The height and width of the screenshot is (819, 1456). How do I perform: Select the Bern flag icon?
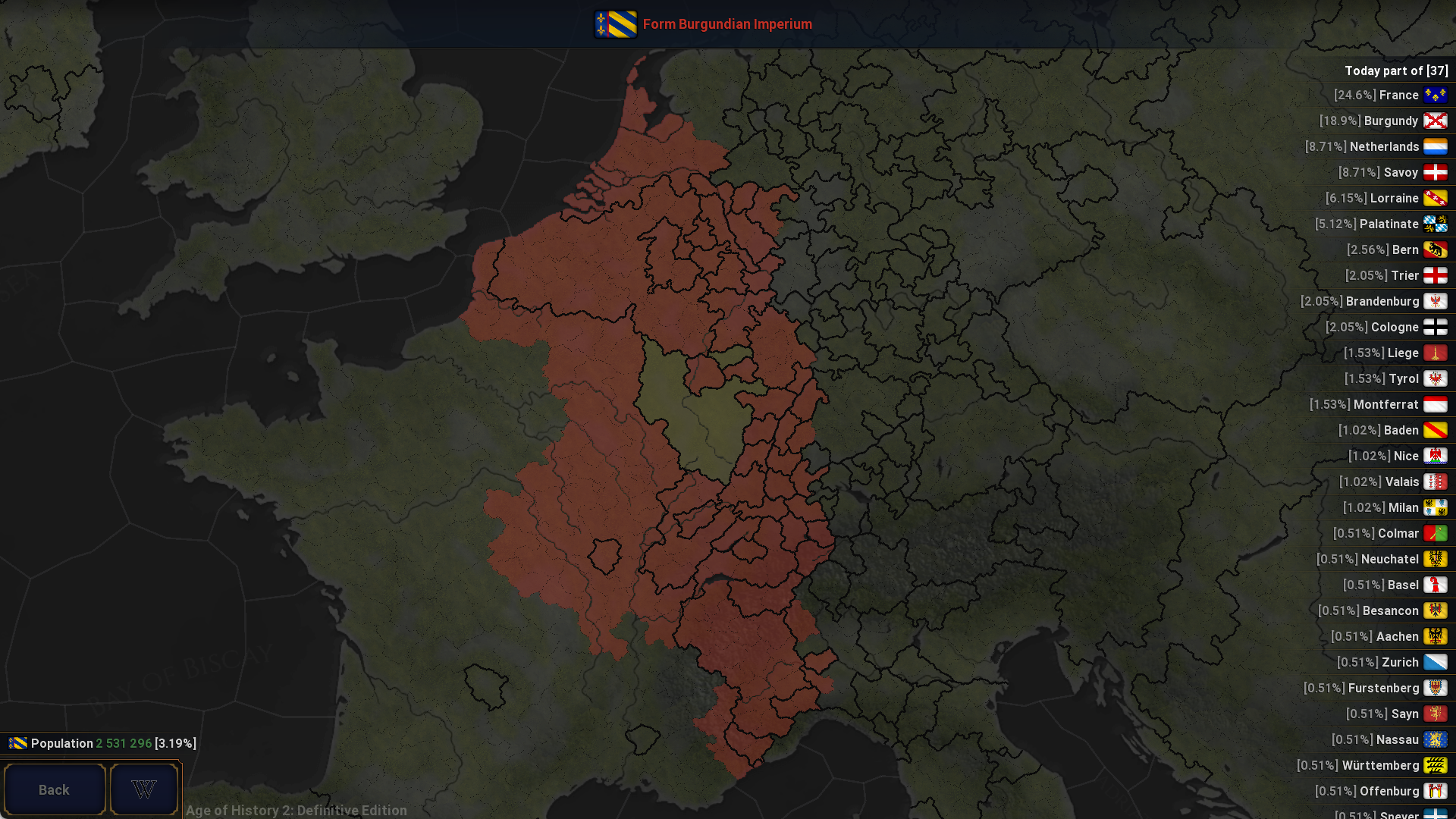click(x=1436, y=249)
